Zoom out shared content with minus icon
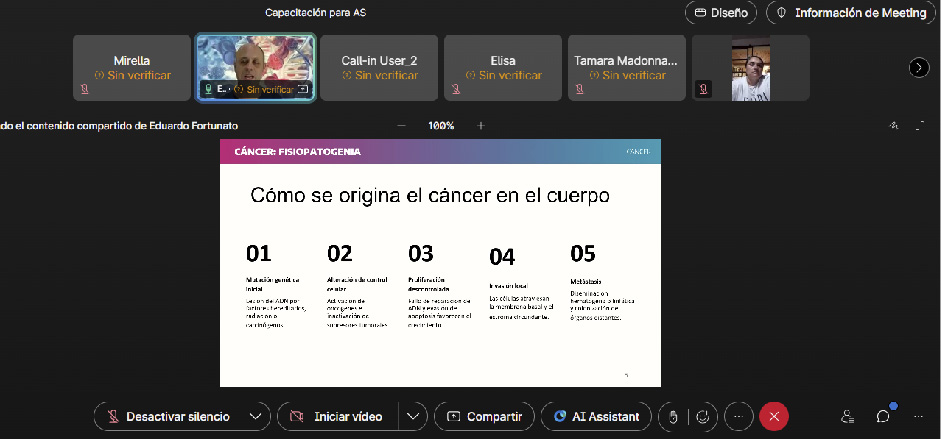The width and height of the screenshot is (941, 439). (402, 126)
